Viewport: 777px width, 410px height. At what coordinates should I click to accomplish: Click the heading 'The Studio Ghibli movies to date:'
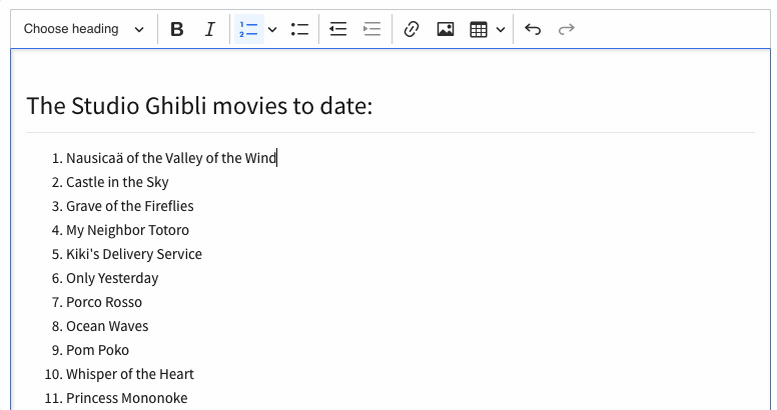[199, 106]
